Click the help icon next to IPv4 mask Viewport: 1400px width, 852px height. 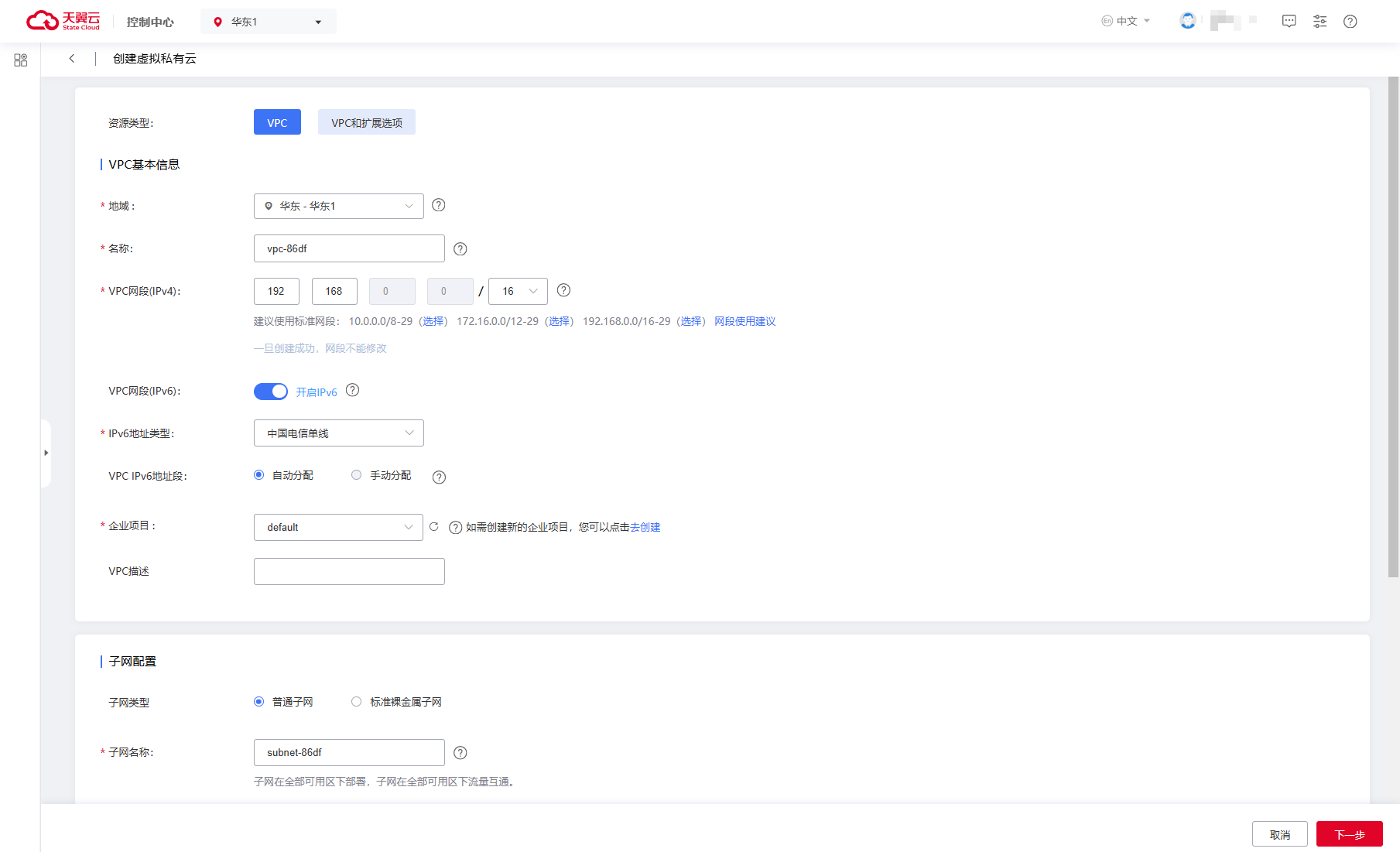pos(564,290)
